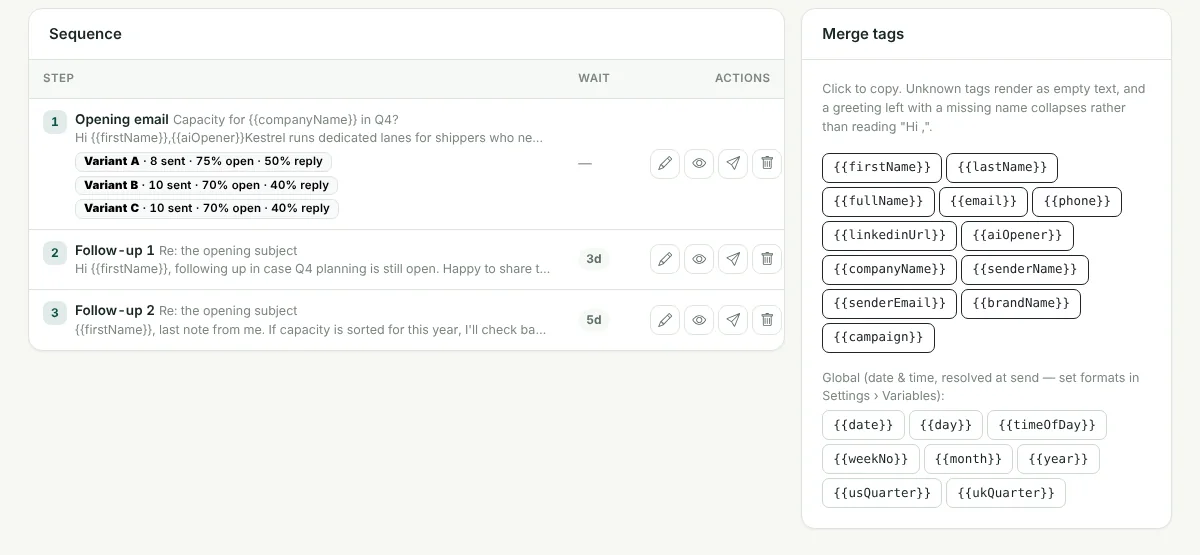Copy the {{usQuarter}} global tag
The height and width of the screenshot is (555, 1200).
coord(882,493)
